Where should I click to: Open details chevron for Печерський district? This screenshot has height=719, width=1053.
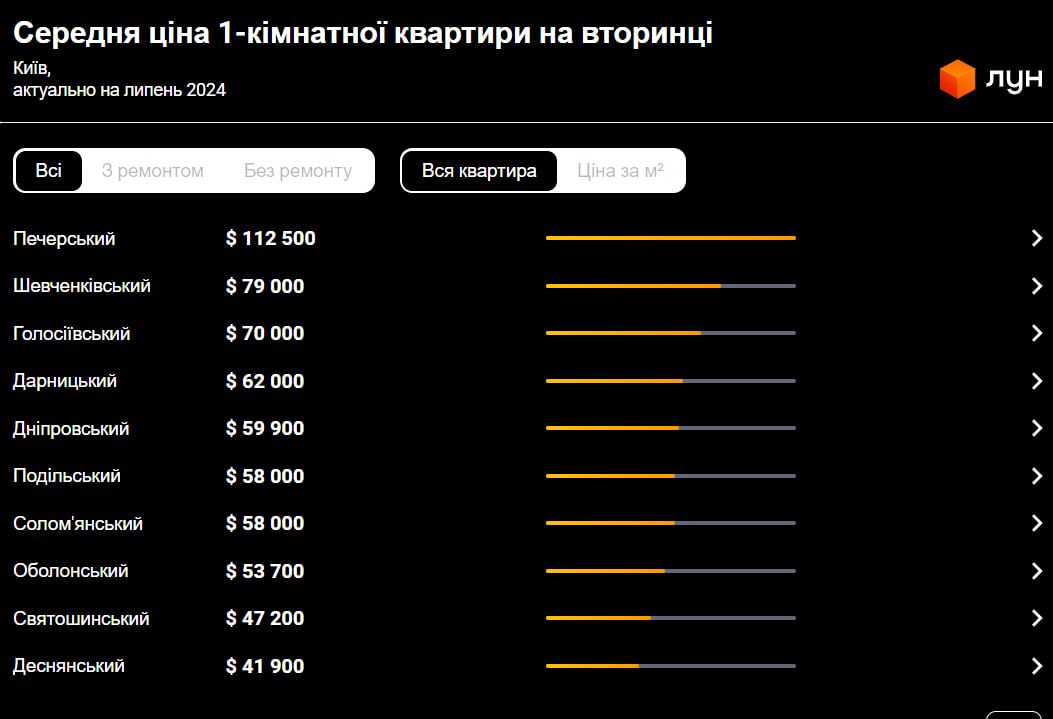tap(1037, 238)
